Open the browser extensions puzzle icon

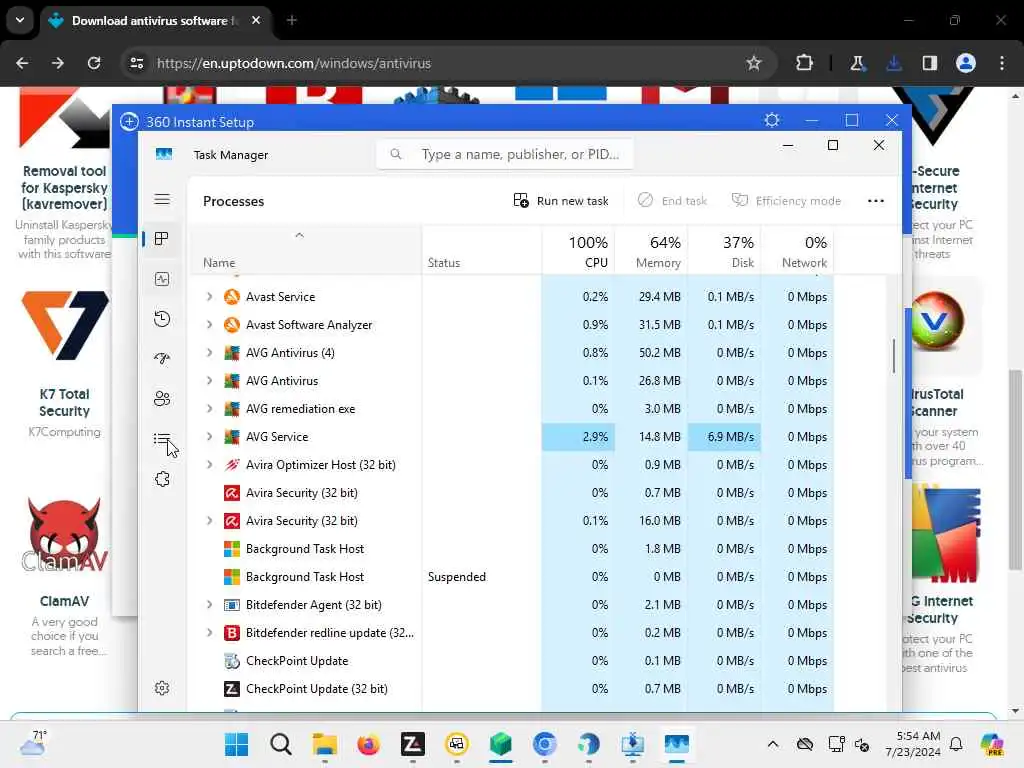click(x=805, y=63)
